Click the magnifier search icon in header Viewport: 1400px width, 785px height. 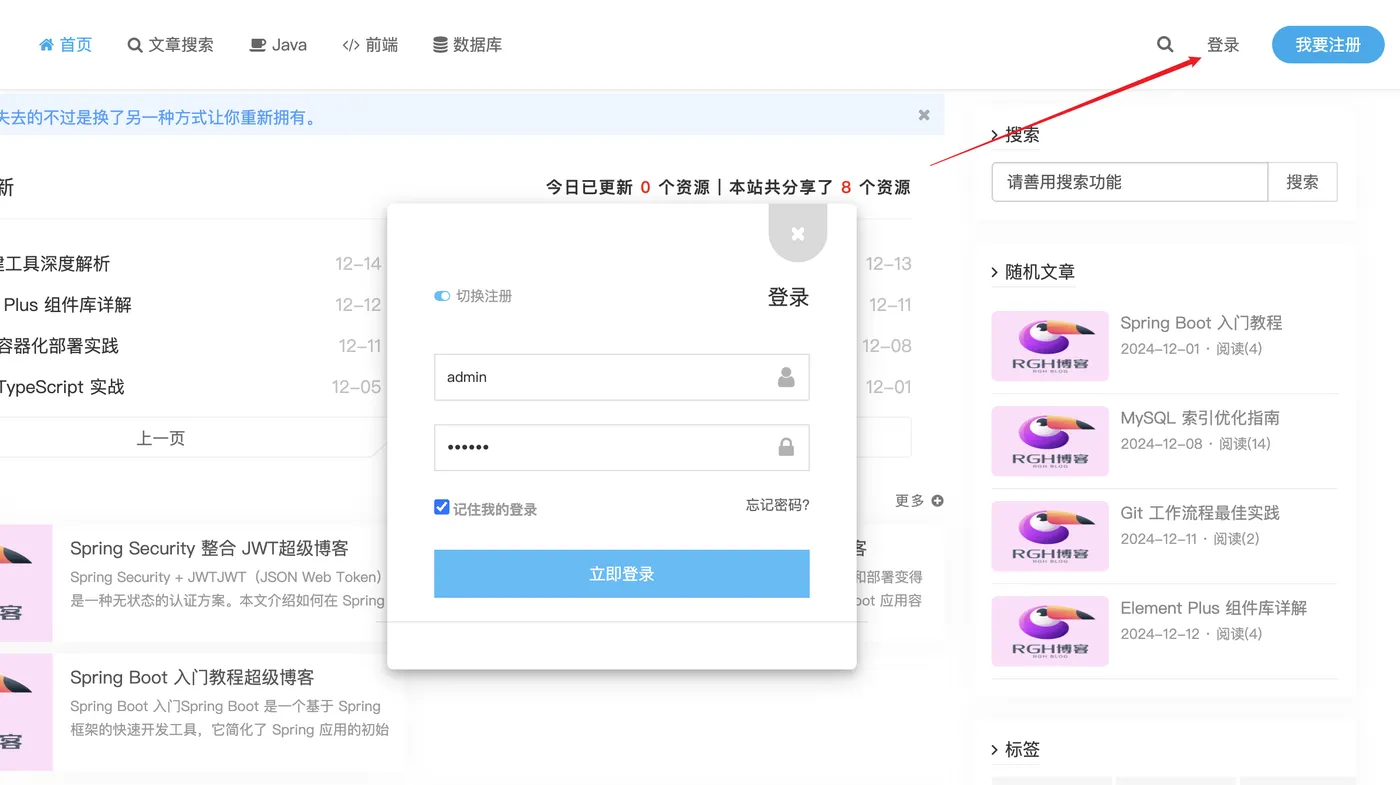pyautogui.click(x=1165, y=44)
